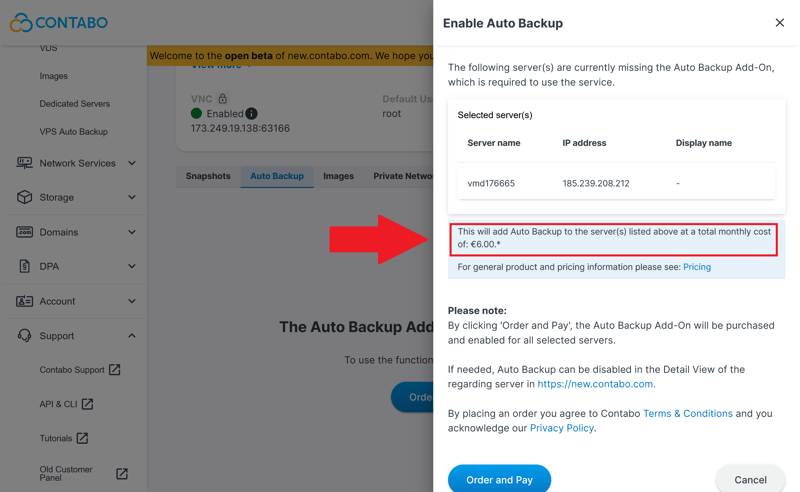Click the Domains sidebar icon

coord(24,232)
